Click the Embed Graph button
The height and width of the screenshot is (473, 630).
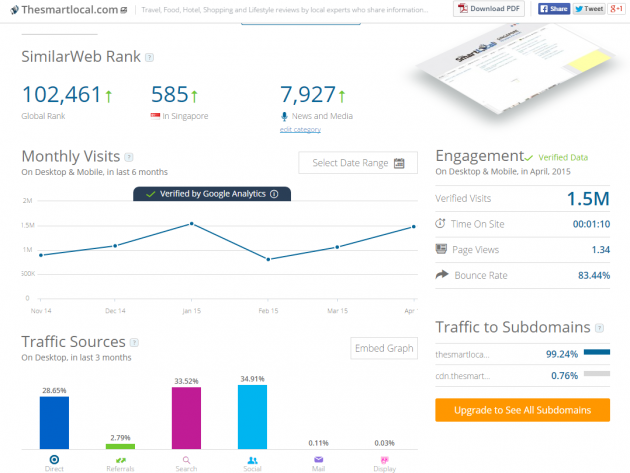click(385, 348)
